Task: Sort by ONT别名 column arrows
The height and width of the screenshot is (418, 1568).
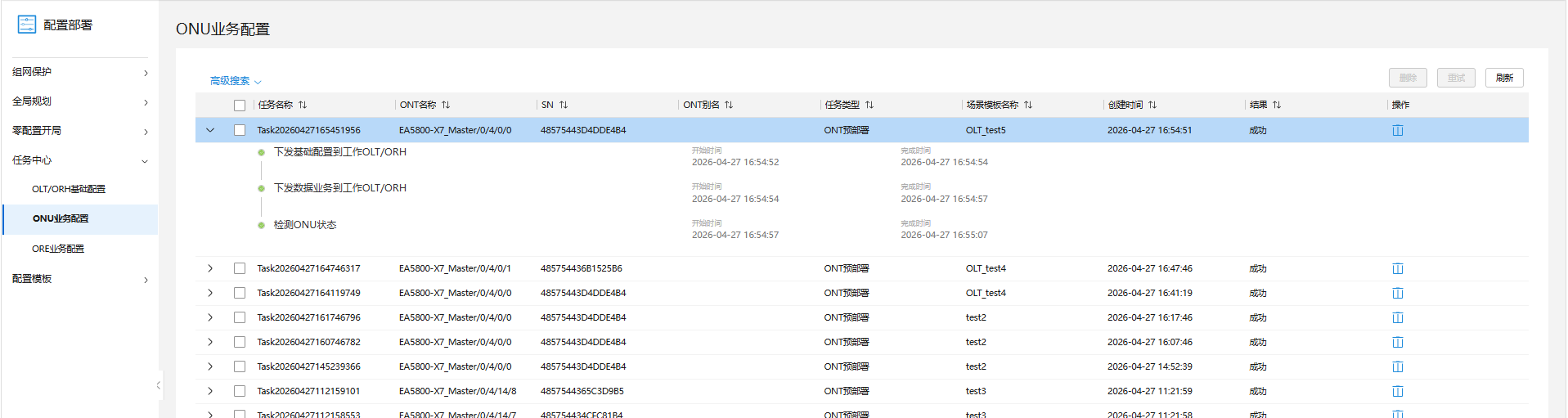Action: tap(729, 105)
